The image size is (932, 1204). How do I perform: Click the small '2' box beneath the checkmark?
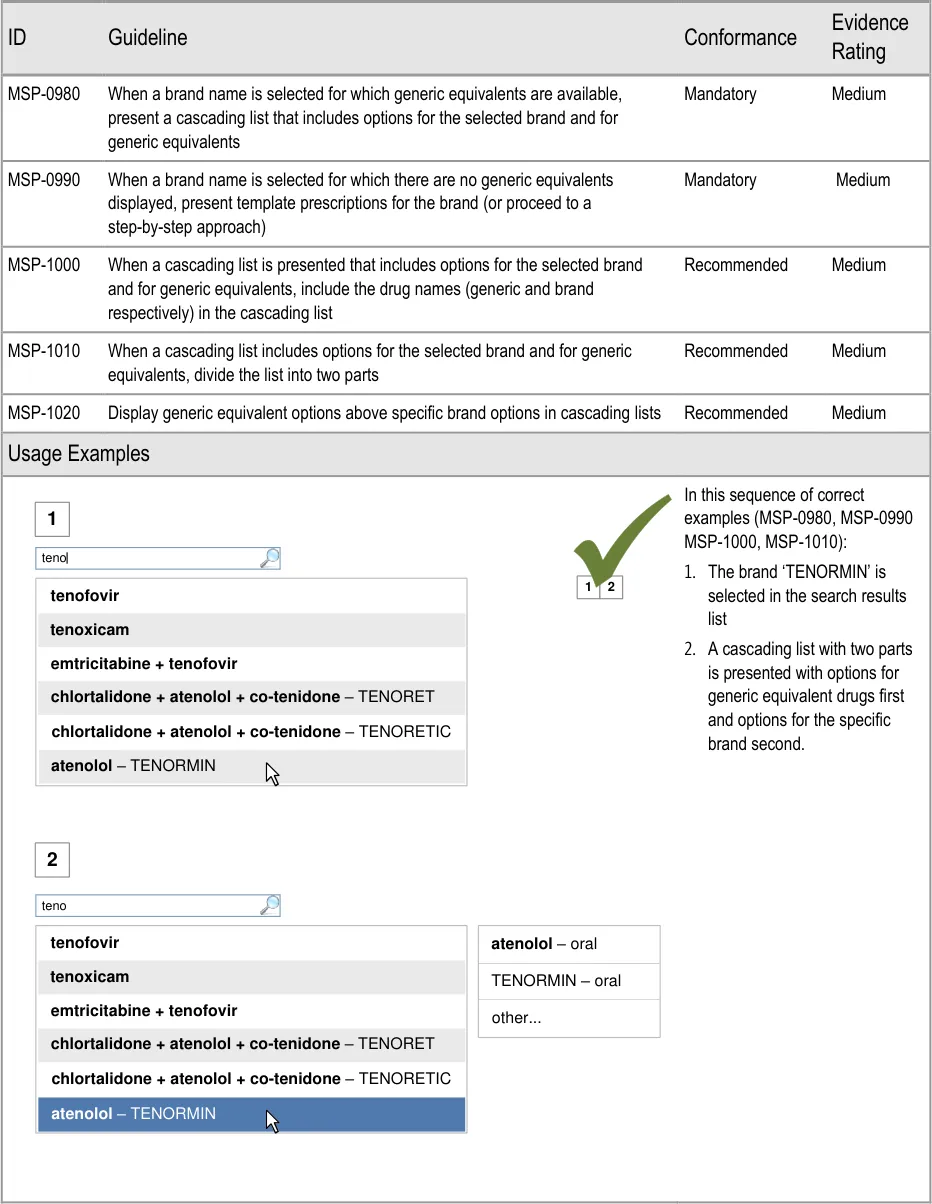pyautogui.click(x=611, y=587)
